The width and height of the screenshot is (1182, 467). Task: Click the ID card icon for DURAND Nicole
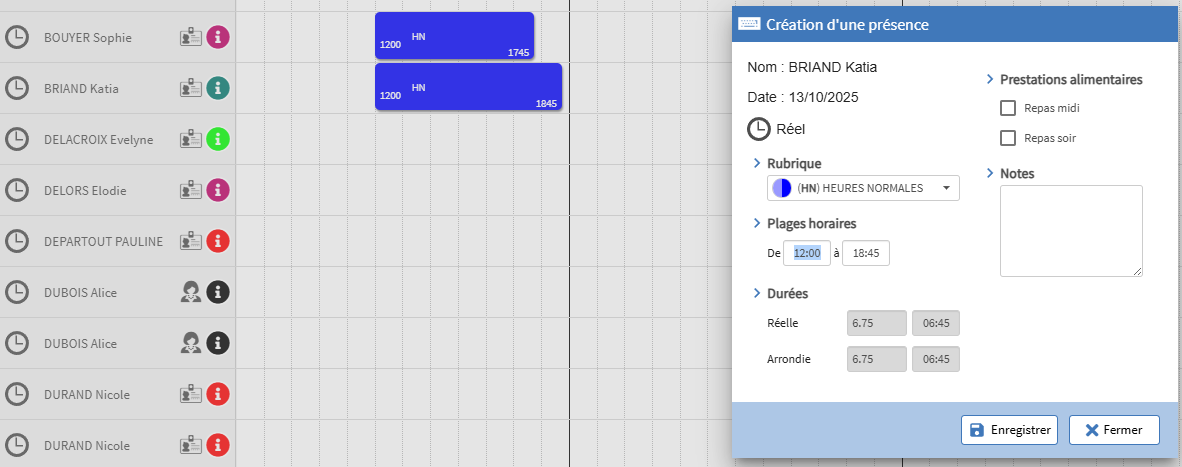click(x=191, y=394)
